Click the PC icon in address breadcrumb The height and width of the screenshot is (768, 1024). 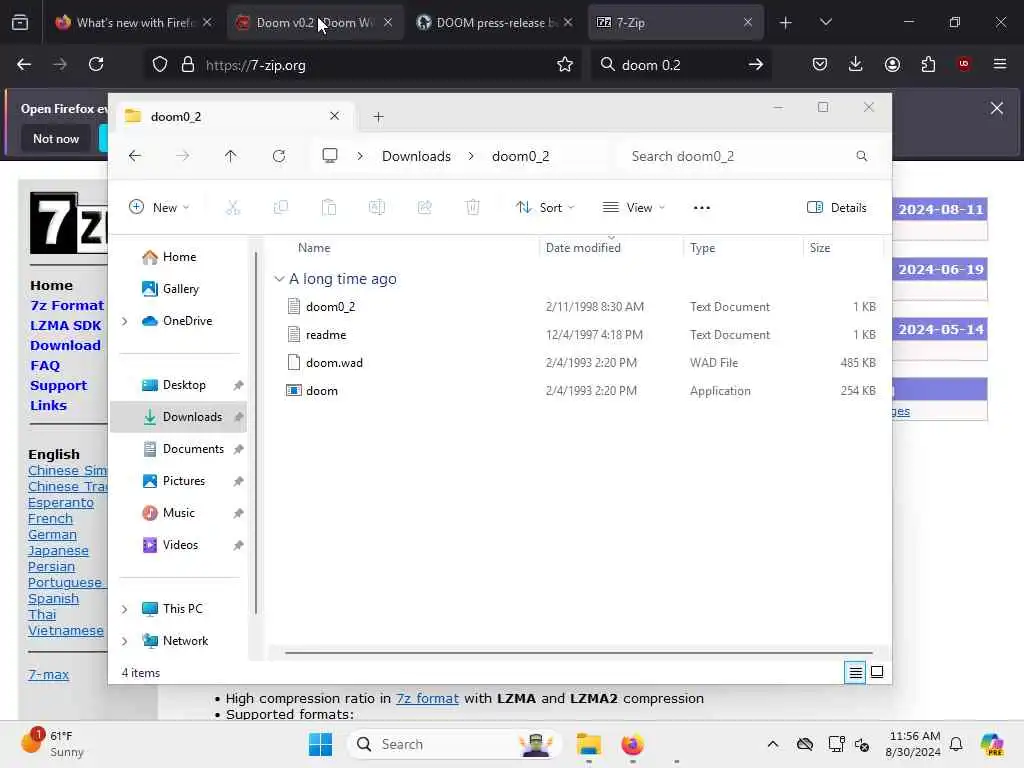pyautogui.click(x=330, y=156)
